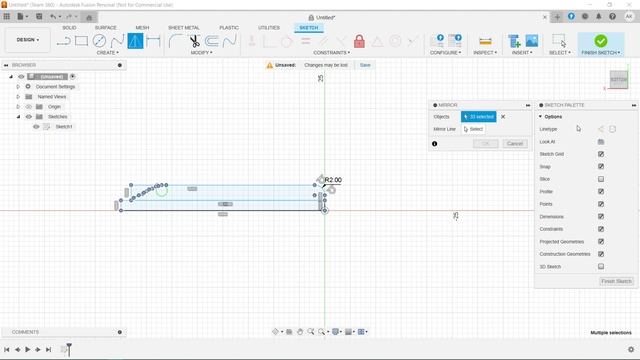Click the Home icon
This screenshot has height=360, width=640.
(x=89, y=17)
